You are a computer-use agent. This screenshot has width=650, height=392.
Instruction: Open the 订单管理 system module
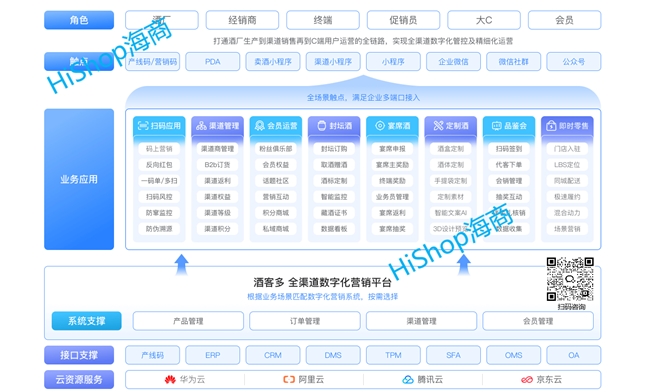click(x=305, y=321)
